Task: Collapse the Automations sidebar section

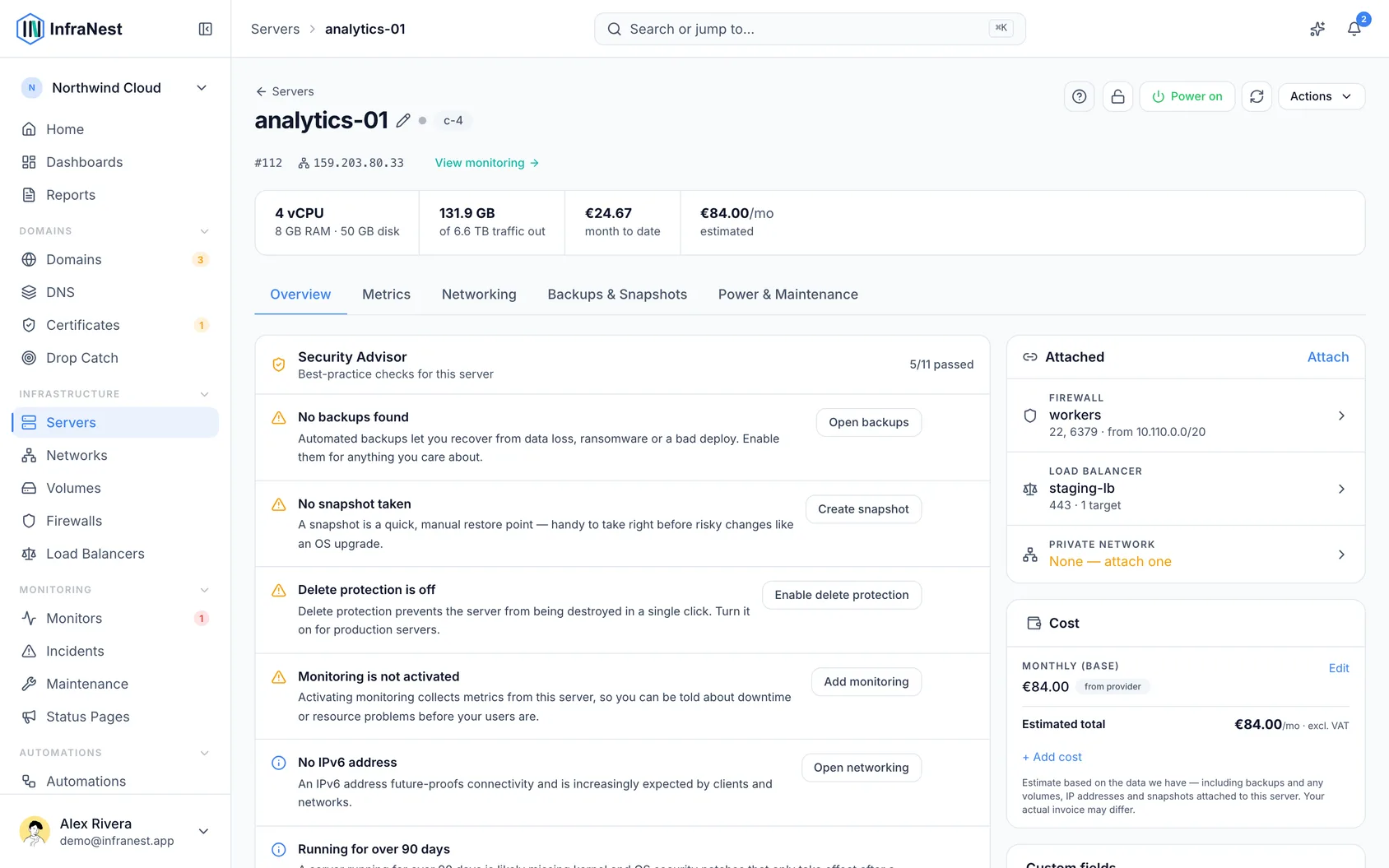Action: point(204,753)
